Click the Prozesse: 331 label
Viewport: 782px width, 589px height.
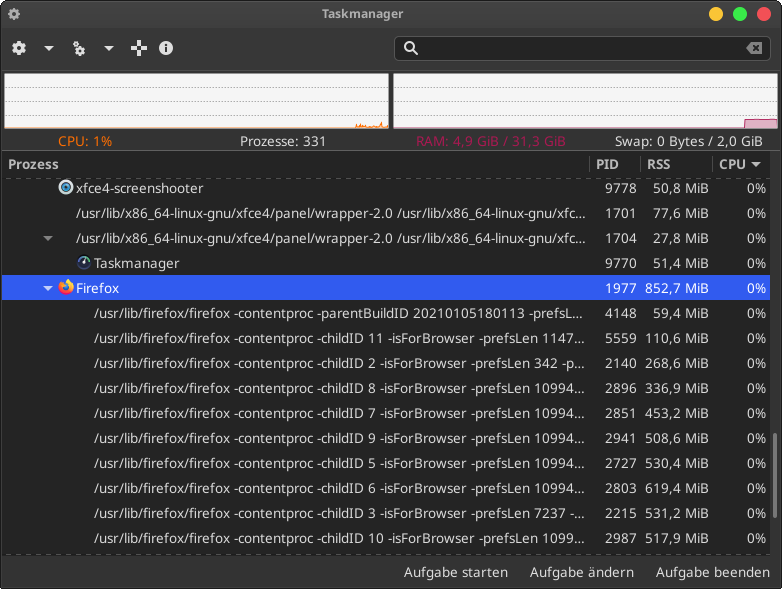pyautogui.click(x=283, y=141)
